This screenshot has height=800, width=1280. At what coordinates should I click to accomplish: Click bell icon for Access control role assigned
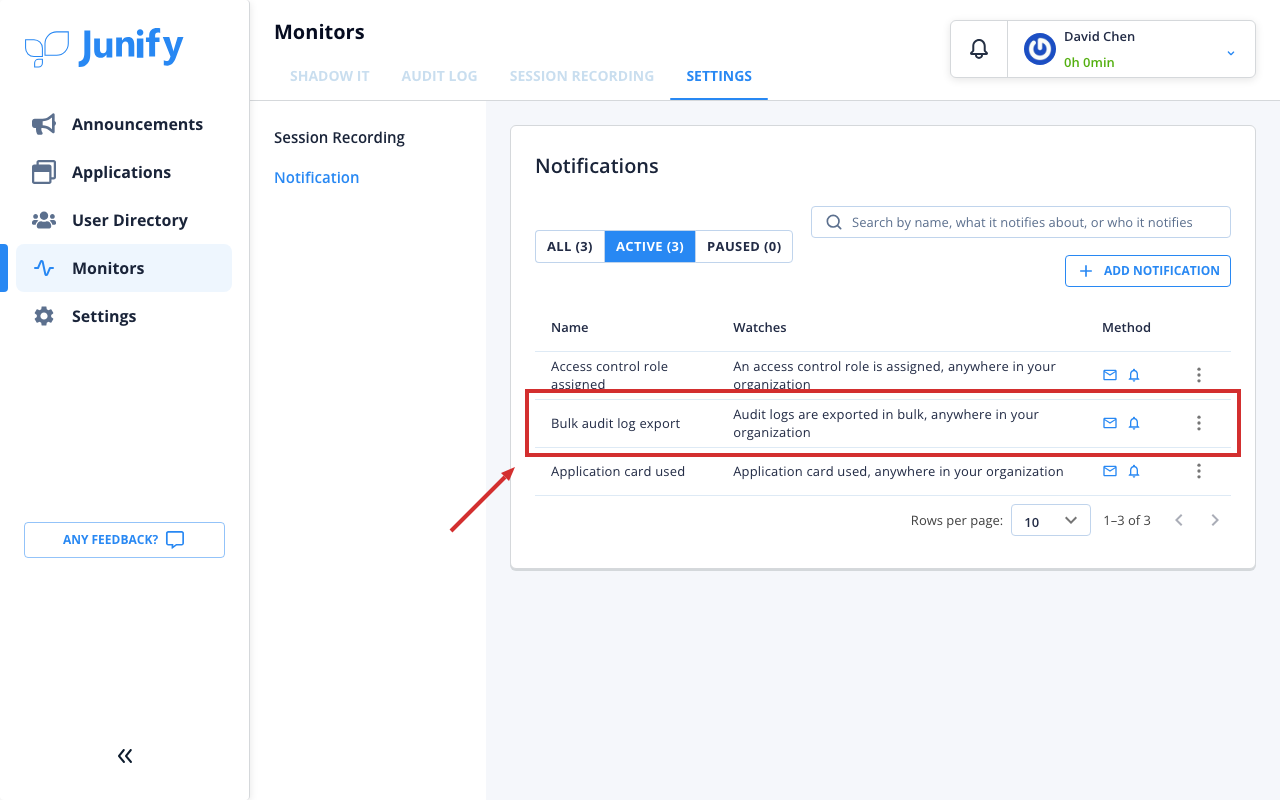point(1134,375)
